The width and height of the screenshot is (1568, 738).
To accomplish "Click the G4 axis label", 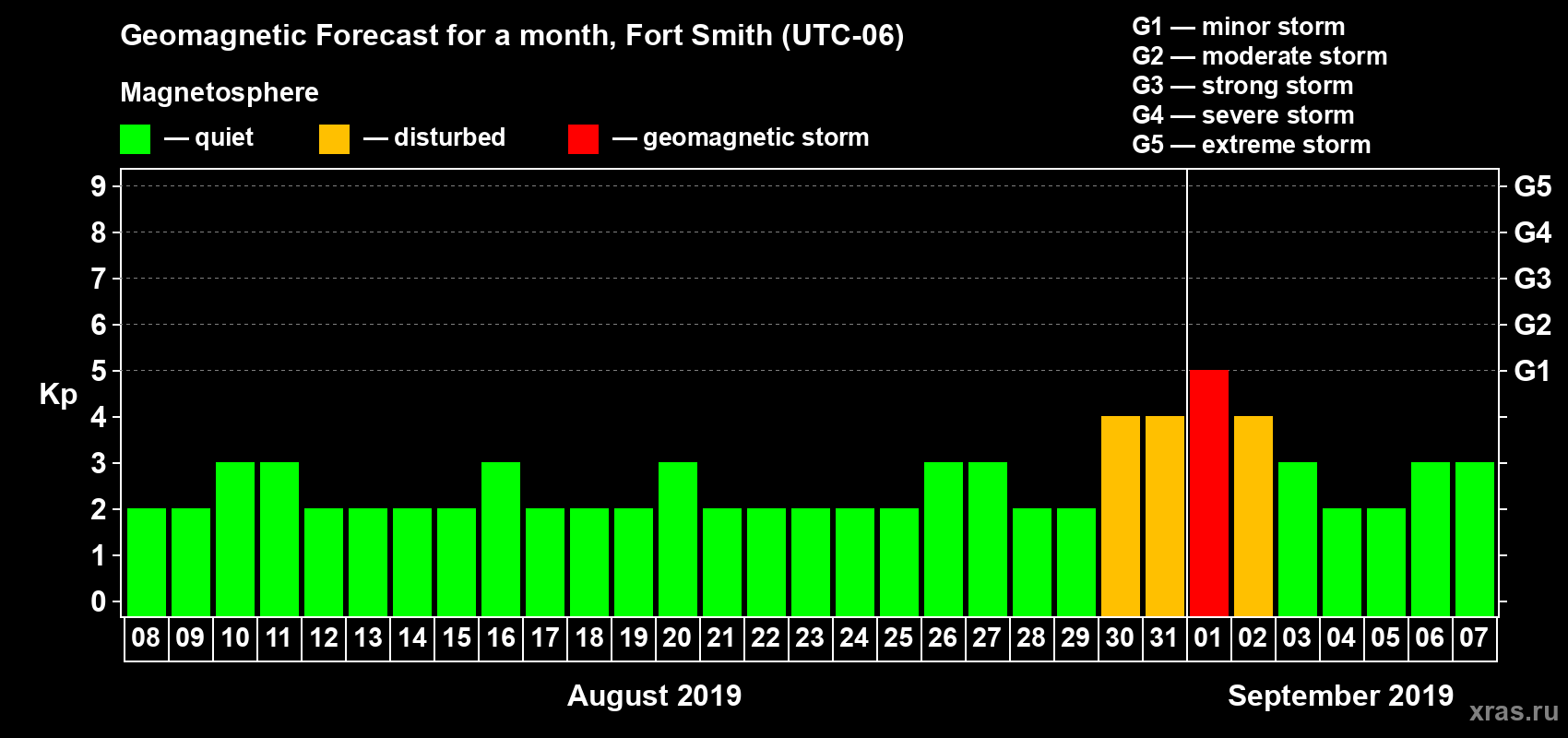I will pyautogui.click(x=1533, y=232).
